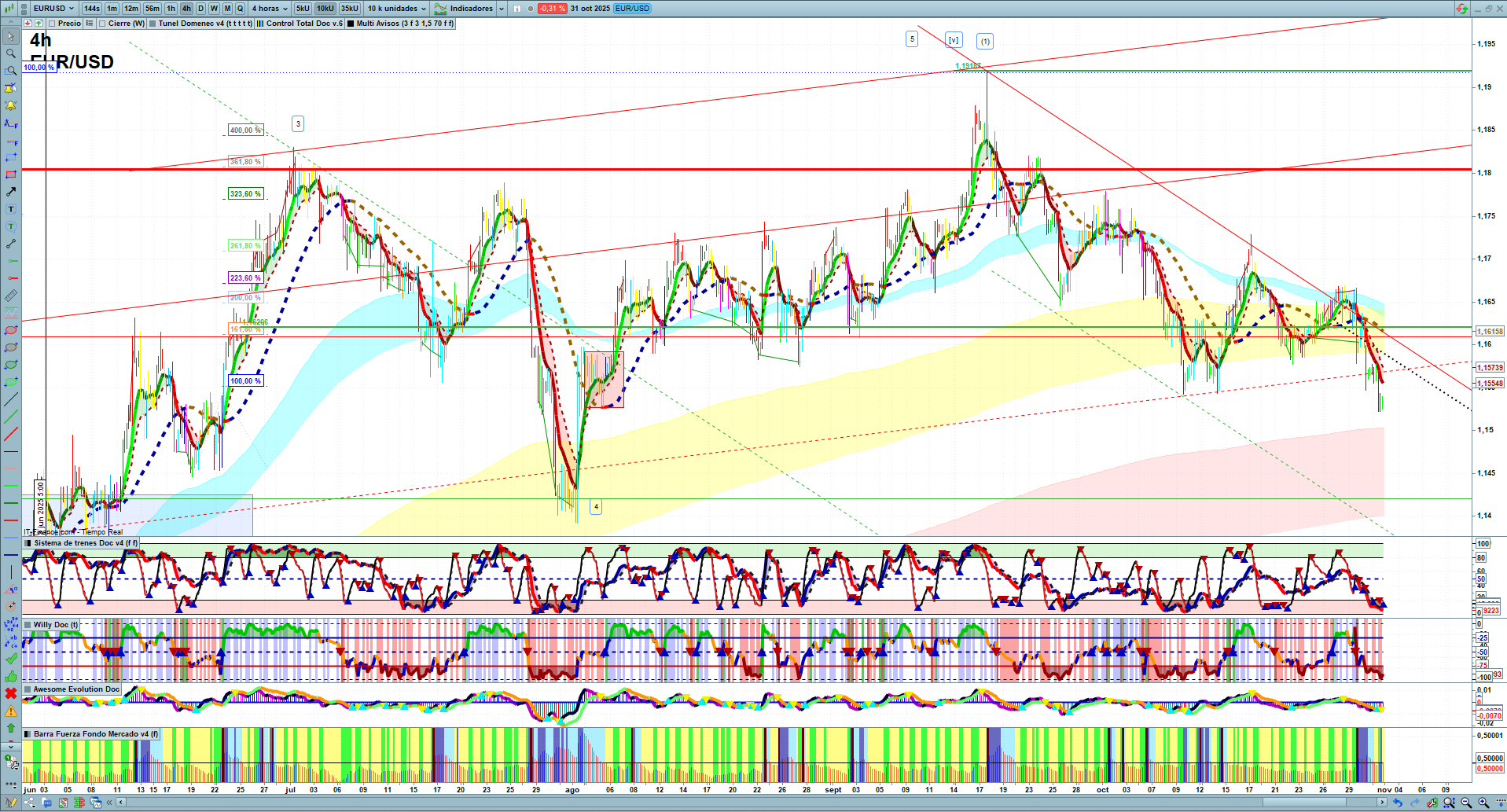Toggle the 10kU units button

click(325, 9)
